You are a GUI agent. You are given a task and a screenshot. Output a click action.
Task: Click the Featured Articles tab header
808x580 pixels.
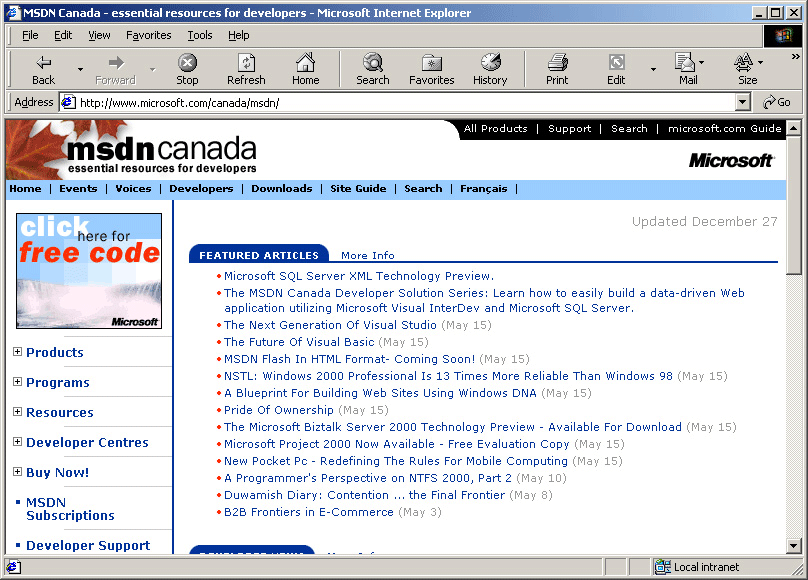[x=259, y=255]
